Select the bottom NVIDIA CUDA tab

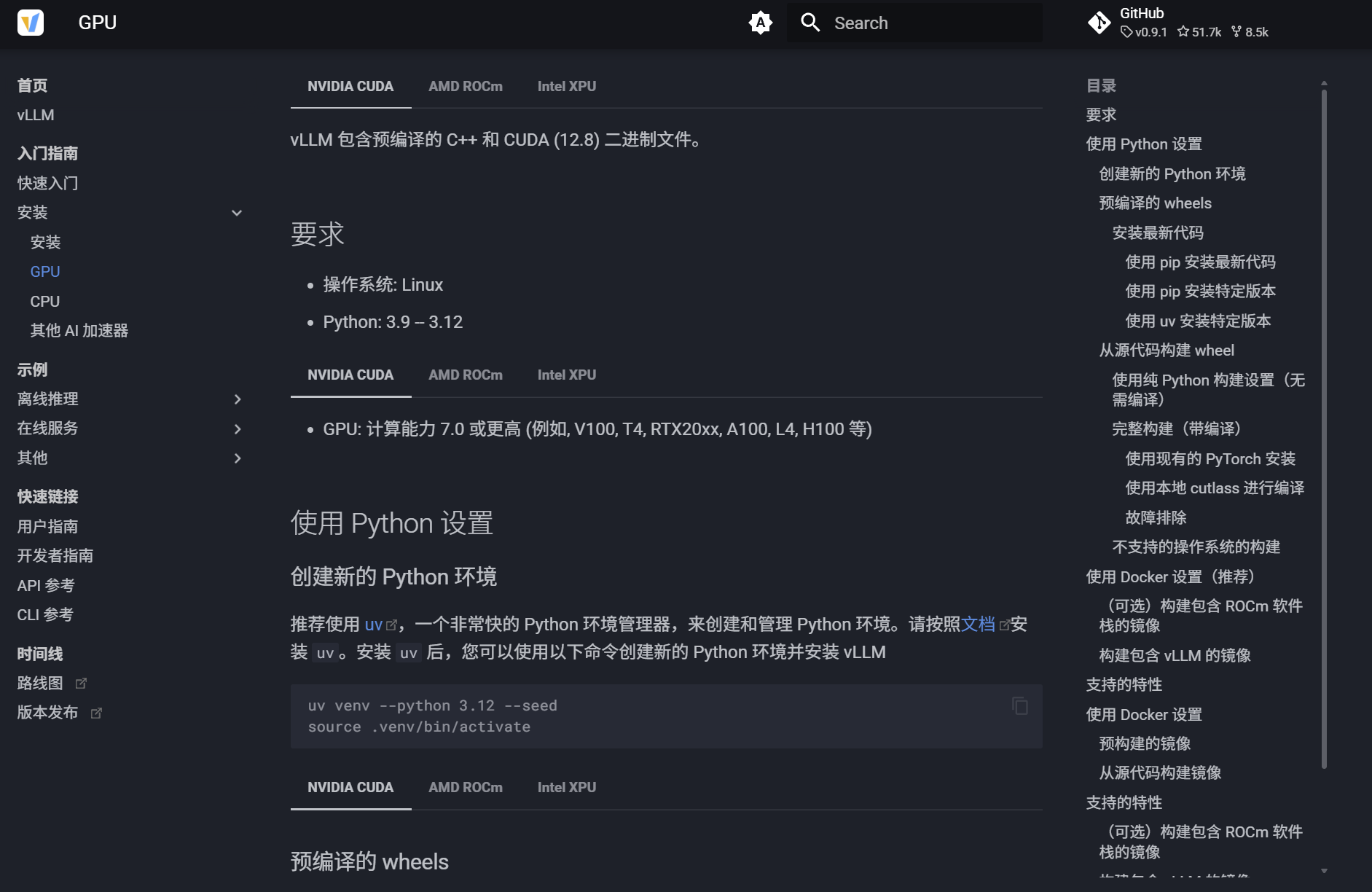[x=350, y=787]
